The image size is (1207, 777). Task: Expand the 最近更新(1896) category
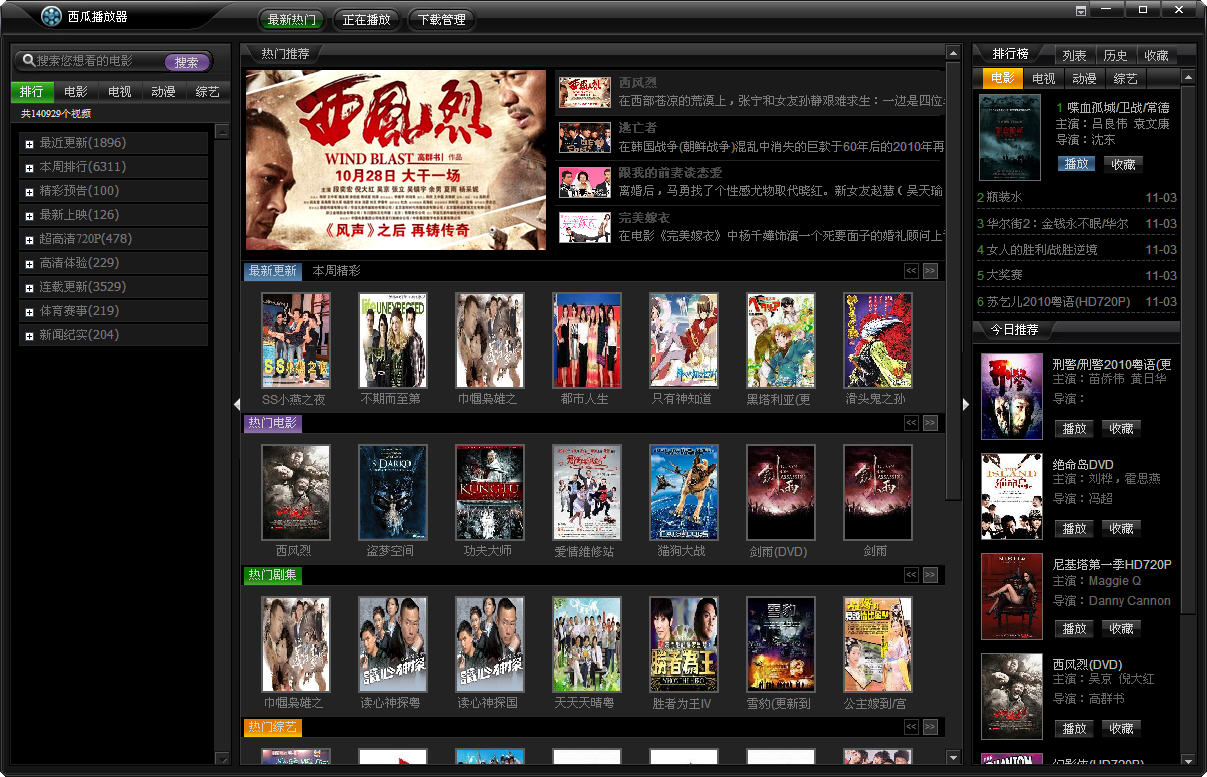30,144
